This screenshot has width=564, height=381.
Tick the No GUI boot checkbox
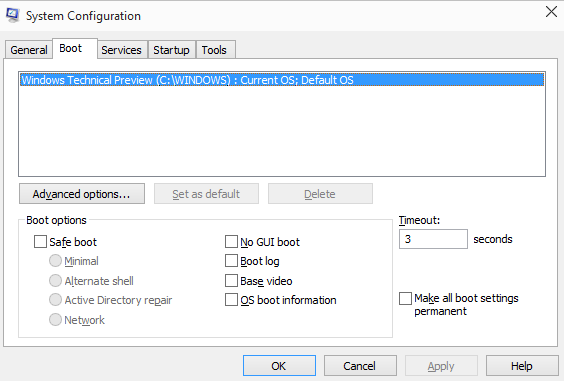pyautogui.click(x=231, y=242)
